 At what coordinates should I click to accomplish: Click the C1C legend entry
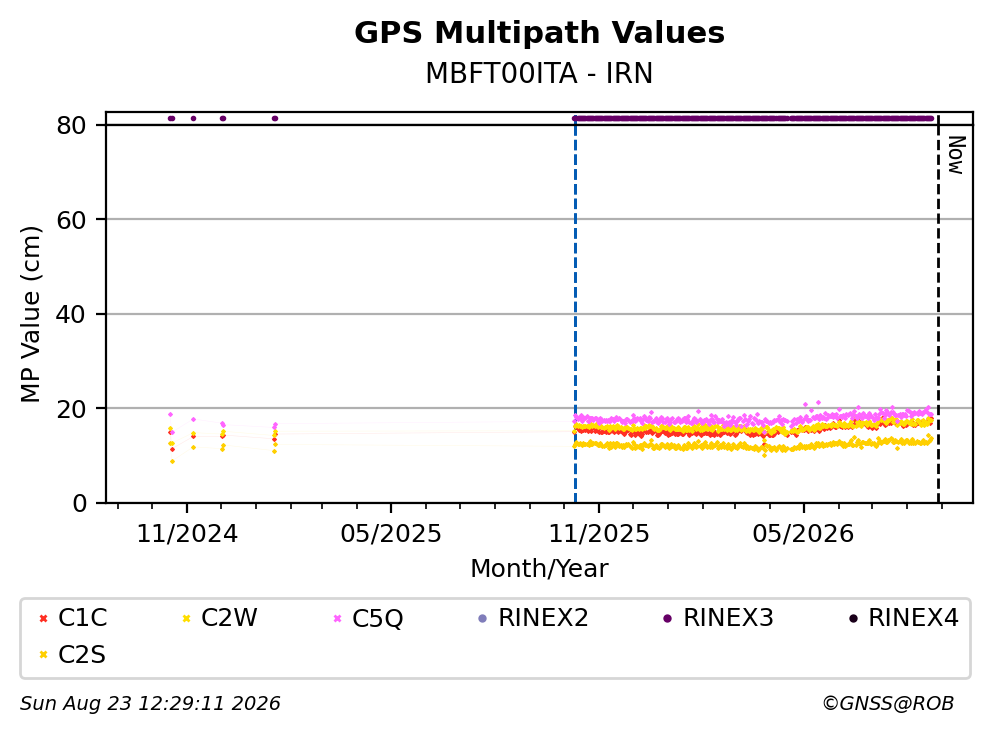(x=73, y=617)
